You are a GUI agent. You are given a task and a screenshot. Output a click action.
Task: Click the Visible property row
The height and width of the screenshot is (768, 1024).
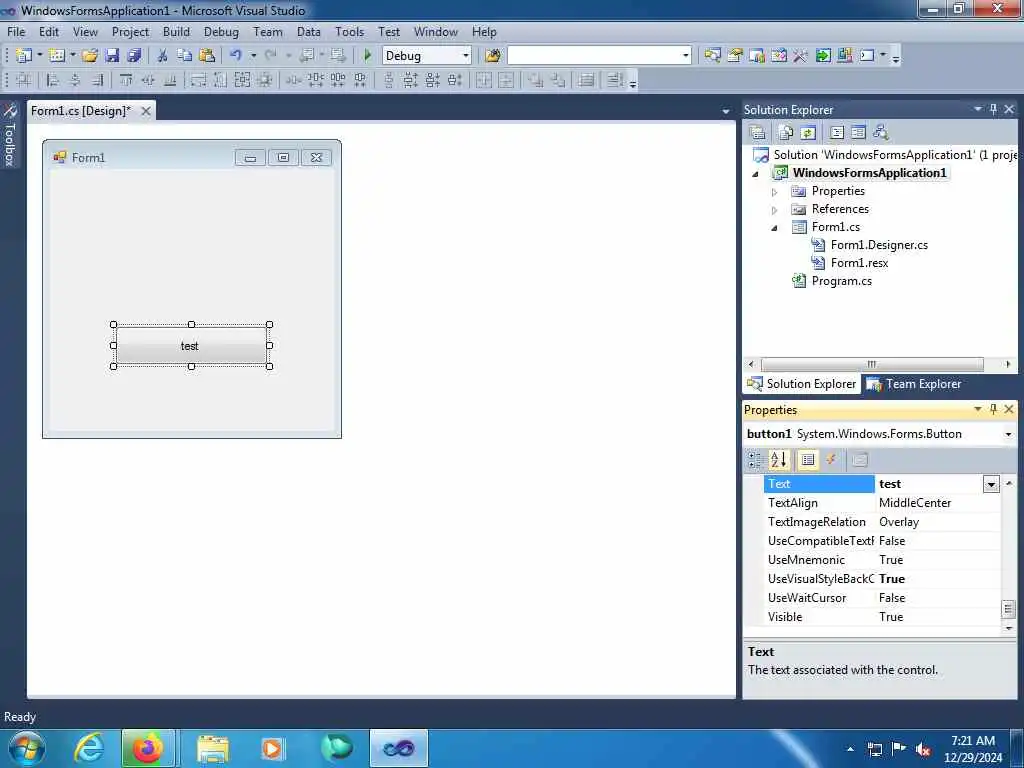[882, 617]
